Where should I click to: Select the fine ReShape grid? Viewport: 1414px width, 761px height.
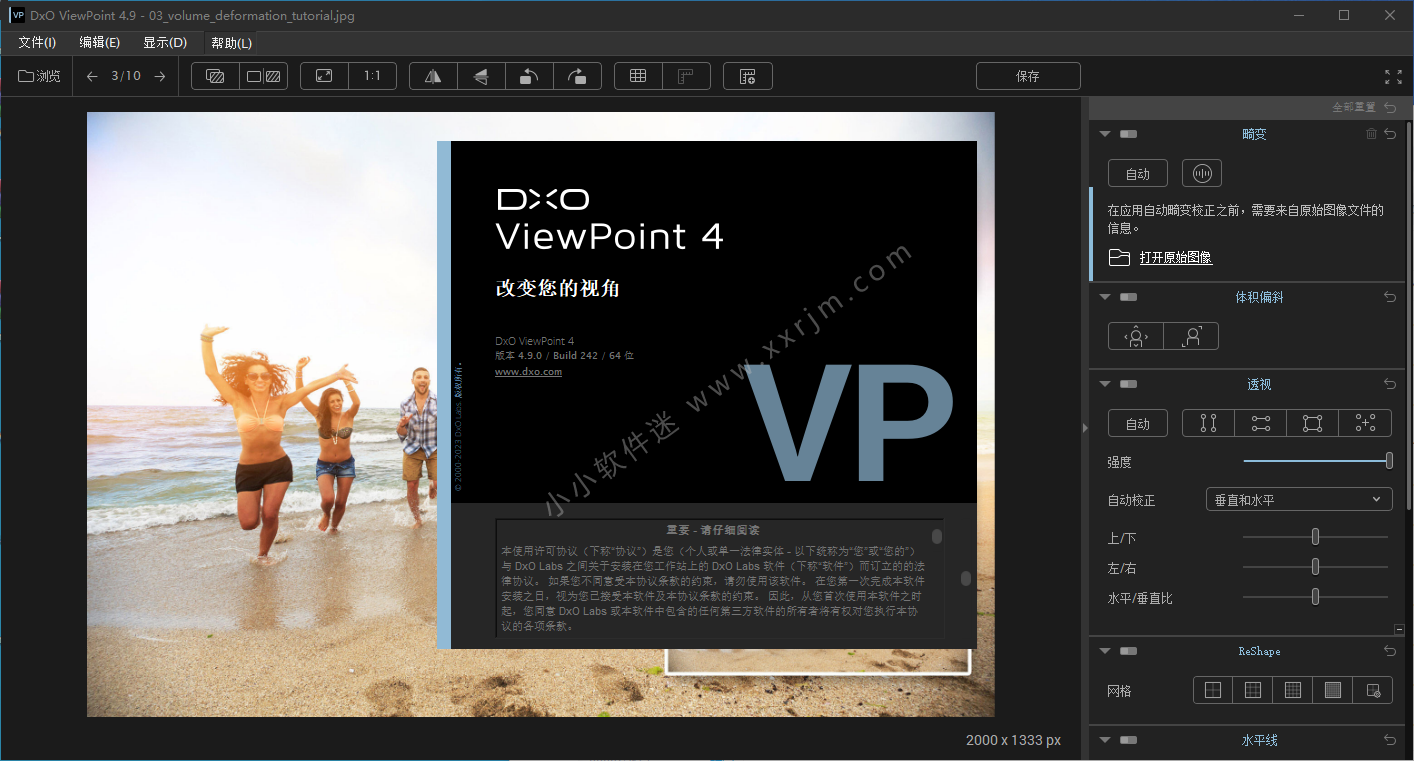coord(1293,690)
